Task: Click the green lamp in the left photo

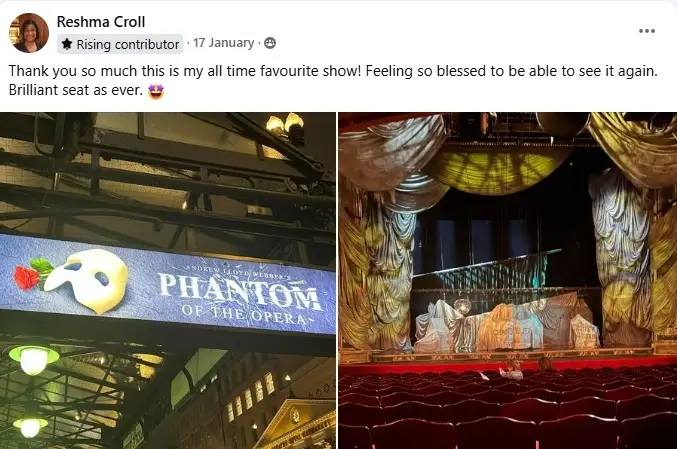Action: tap(33, 360)
